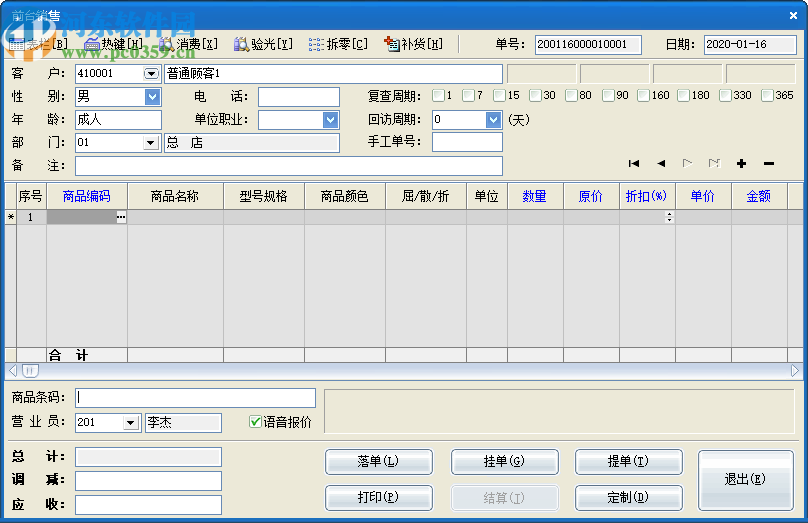This screenshot has height=523, width=808.
Task: Check the 30 day review checkbox
Action: (x=535, y=95)
